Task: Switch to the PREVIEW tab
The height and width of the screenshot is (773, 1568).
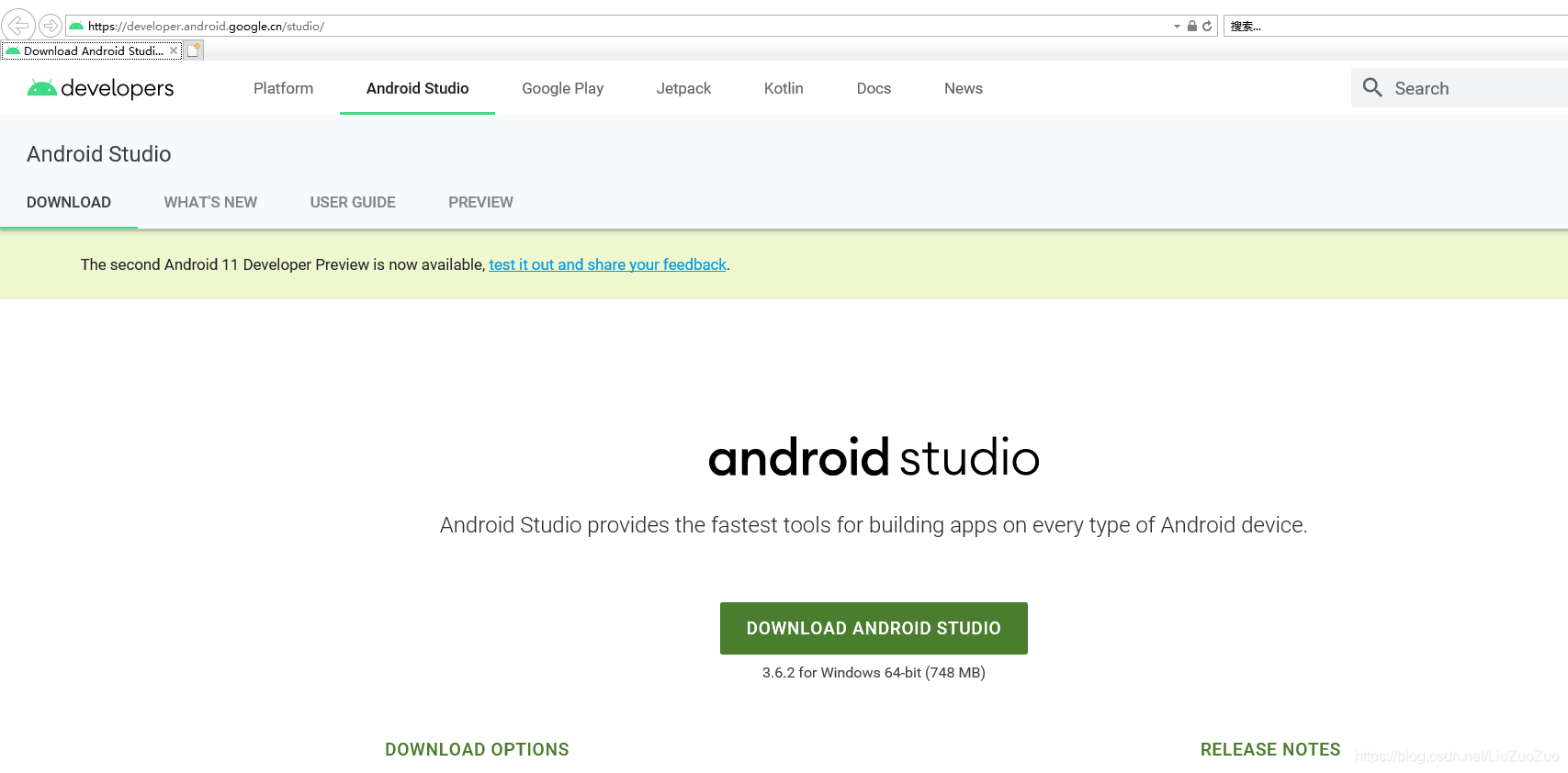Action: point(480,202)
